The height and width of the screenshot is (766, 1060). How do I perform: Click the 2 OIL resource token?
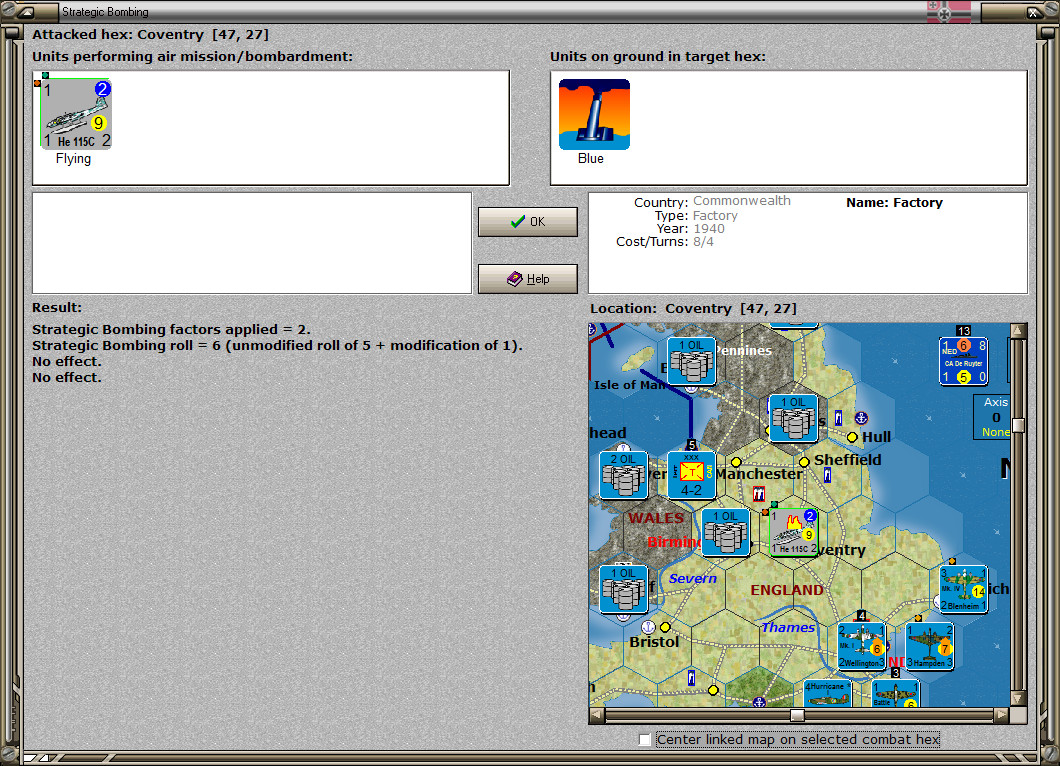click(623, 475)
